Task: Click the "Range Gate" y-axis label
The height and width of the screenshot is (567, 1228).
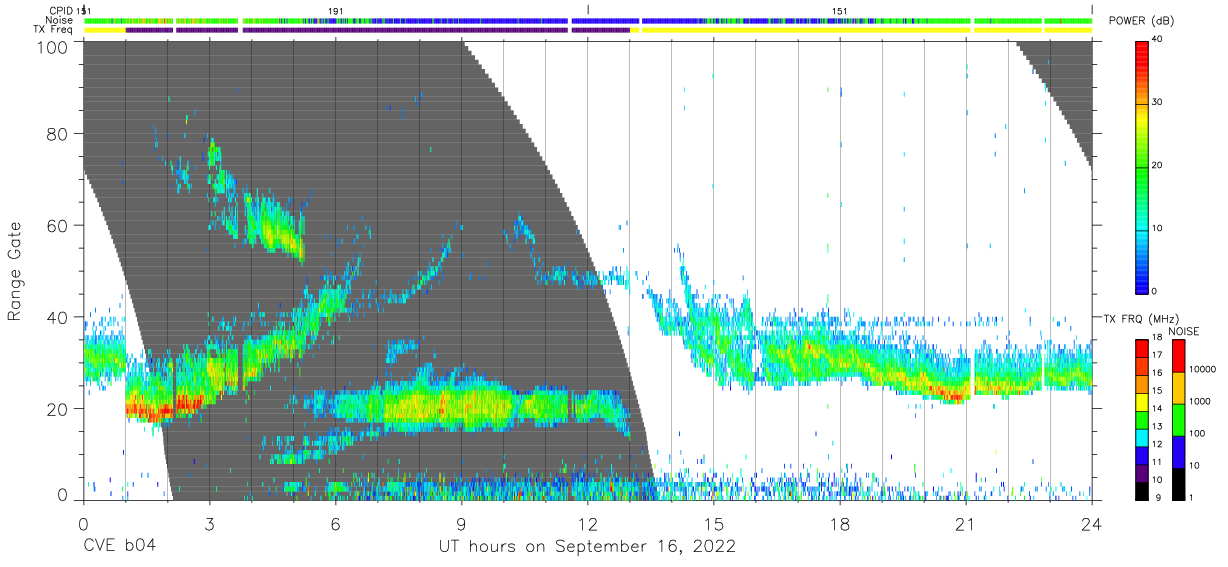Action: pos(16,270)
